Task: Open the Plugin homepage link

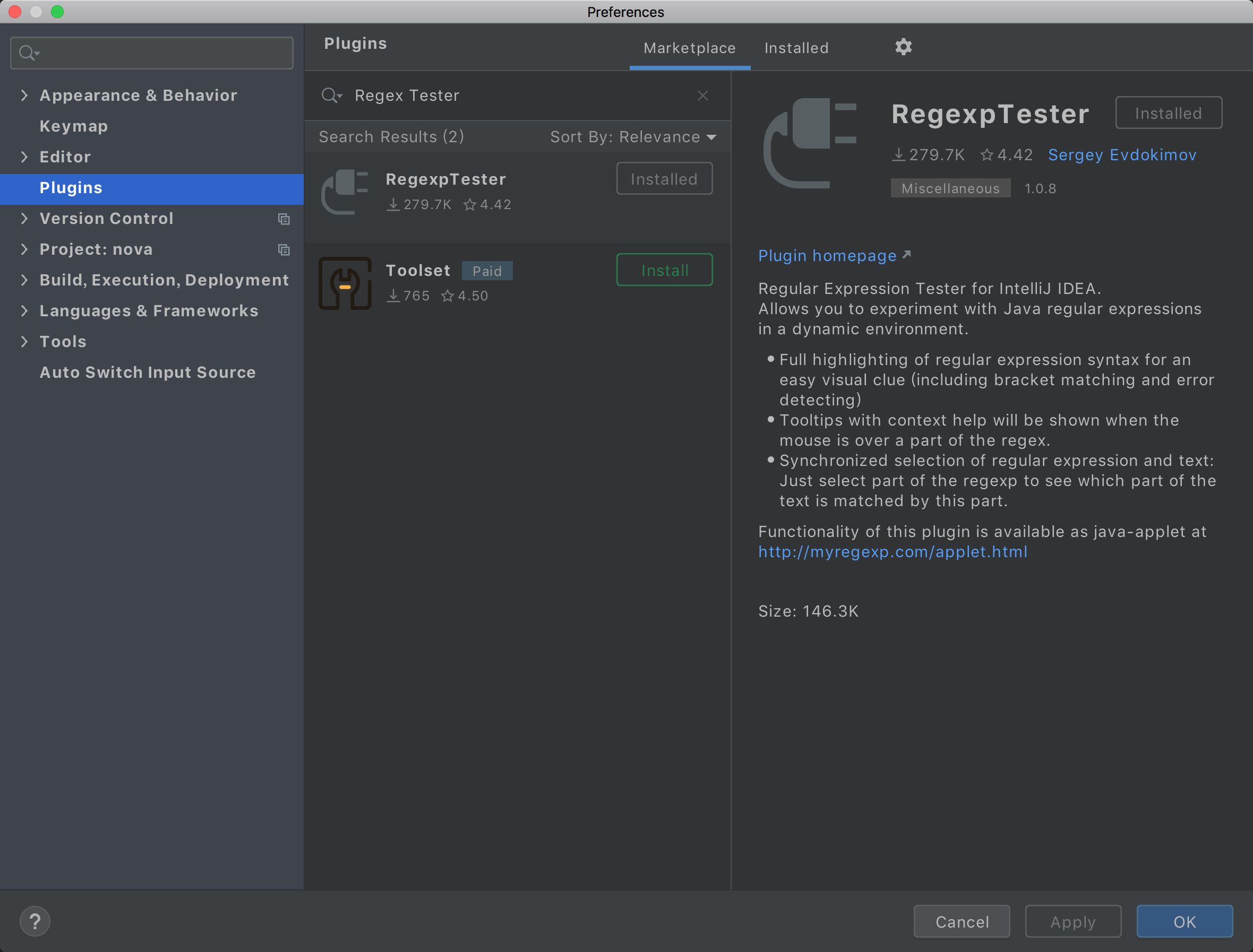Action: pos(827,256)
